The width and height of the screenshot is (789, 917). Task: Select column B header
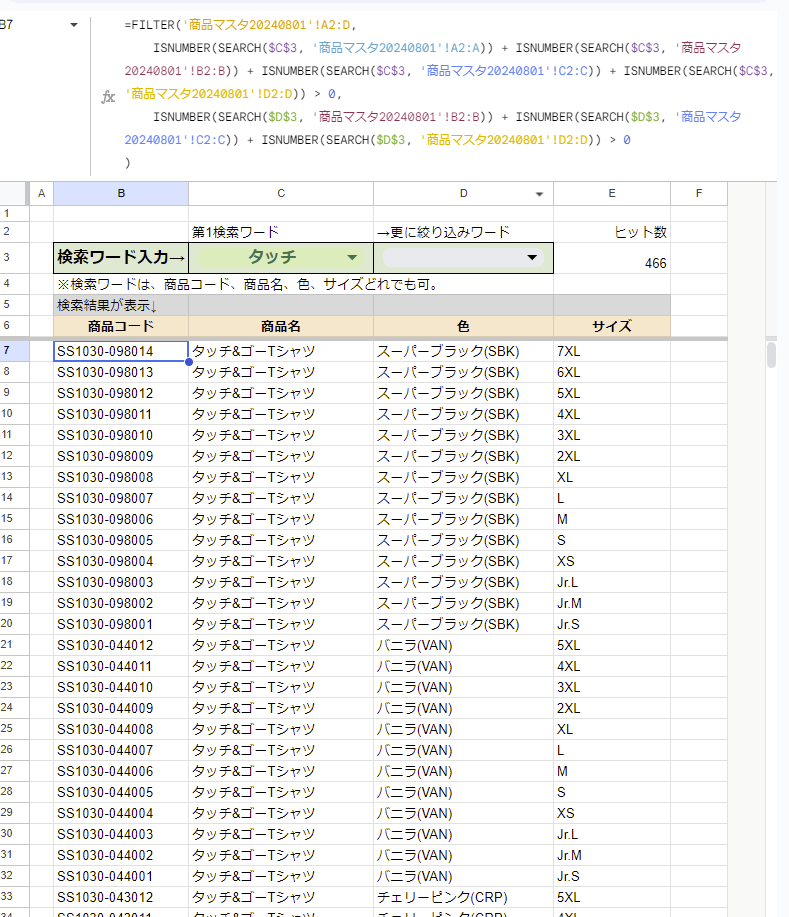[x=120, y=194]
